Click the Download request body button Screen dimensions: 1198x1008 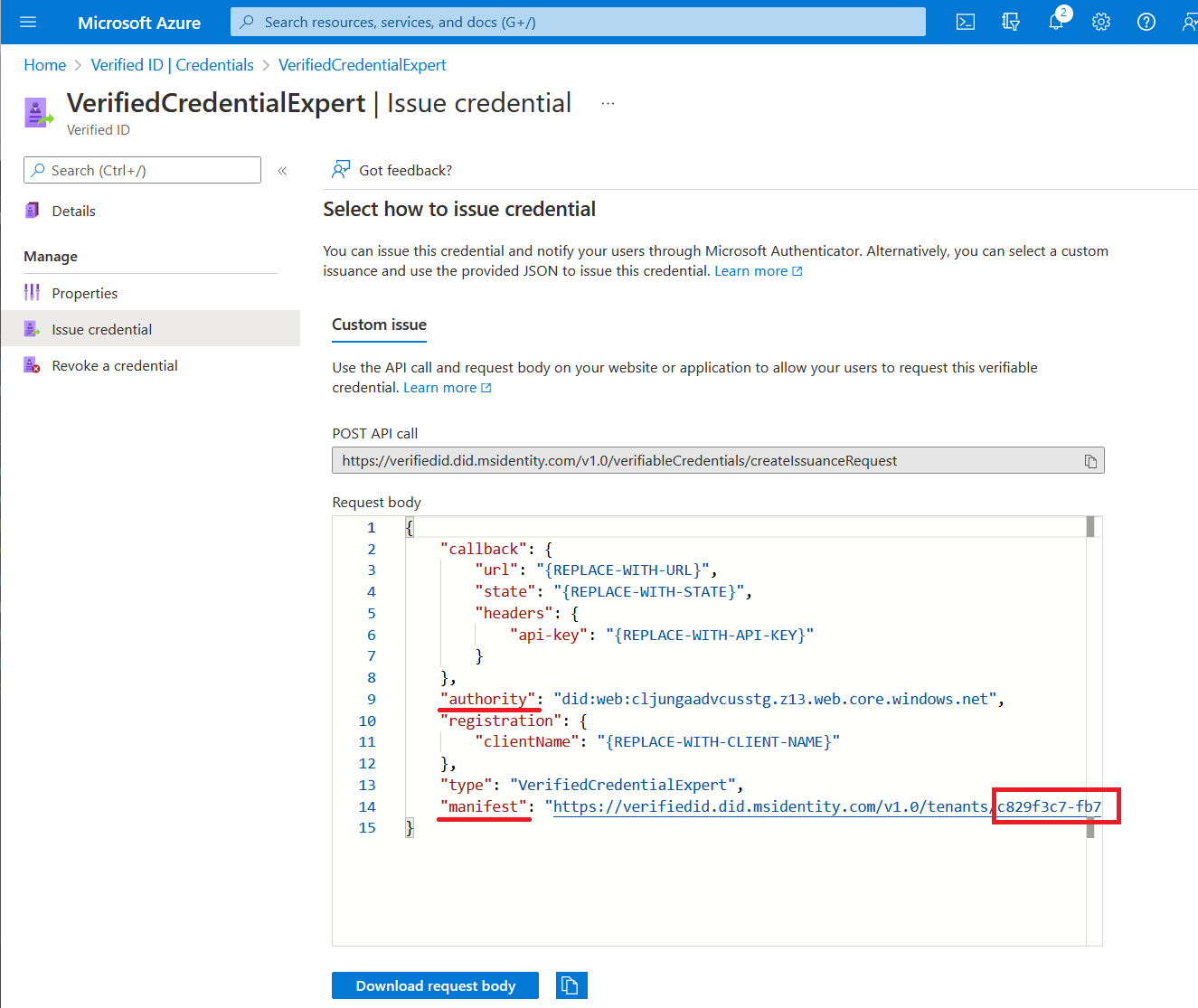coord(435,985)
